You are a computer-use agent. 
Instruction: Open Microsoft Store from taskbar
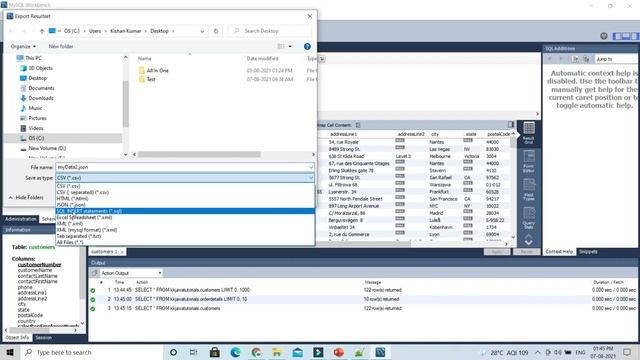(x=215, y=352)
